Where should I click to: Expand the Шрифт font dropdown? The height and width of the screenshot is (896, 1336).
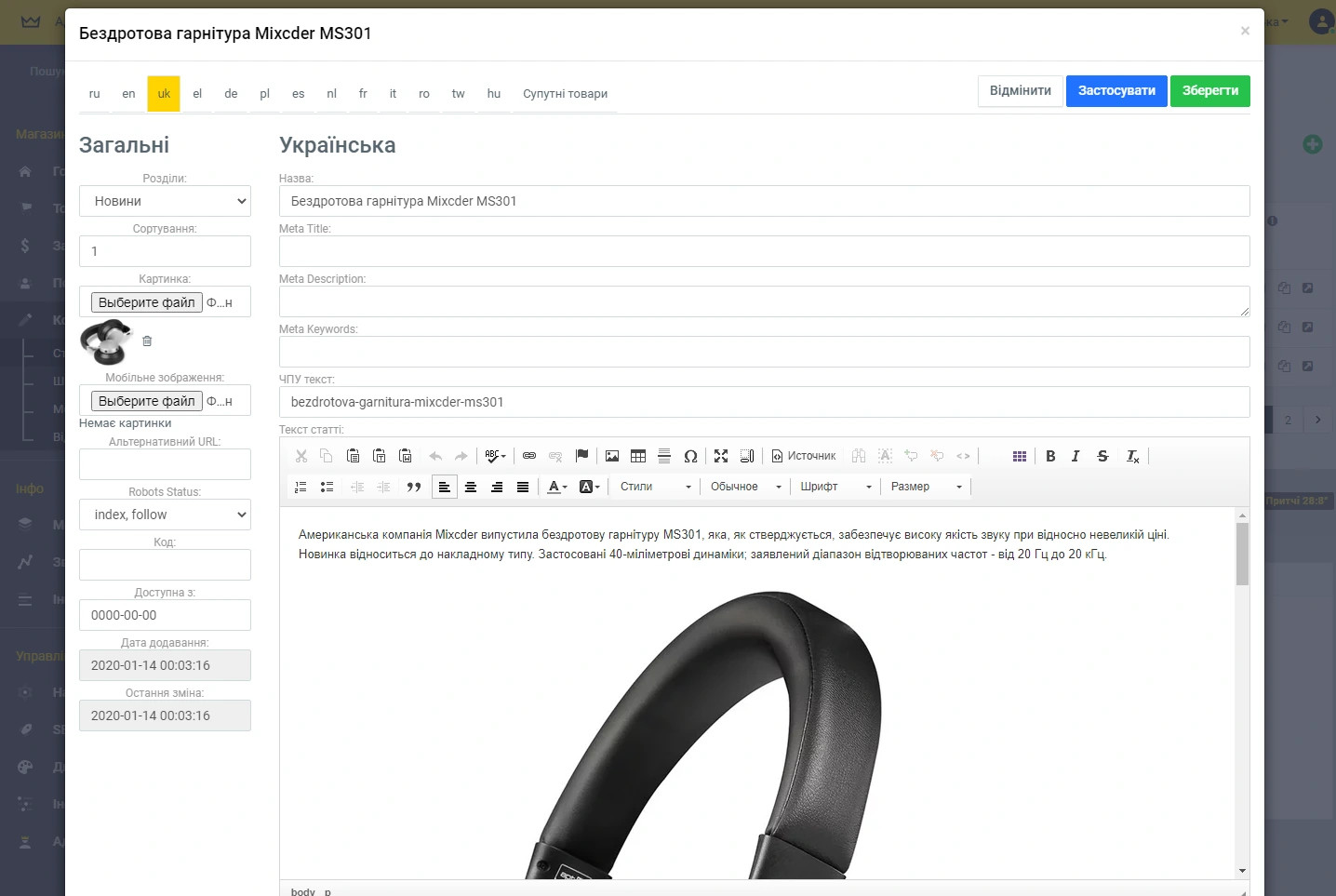tap(835, 487)
